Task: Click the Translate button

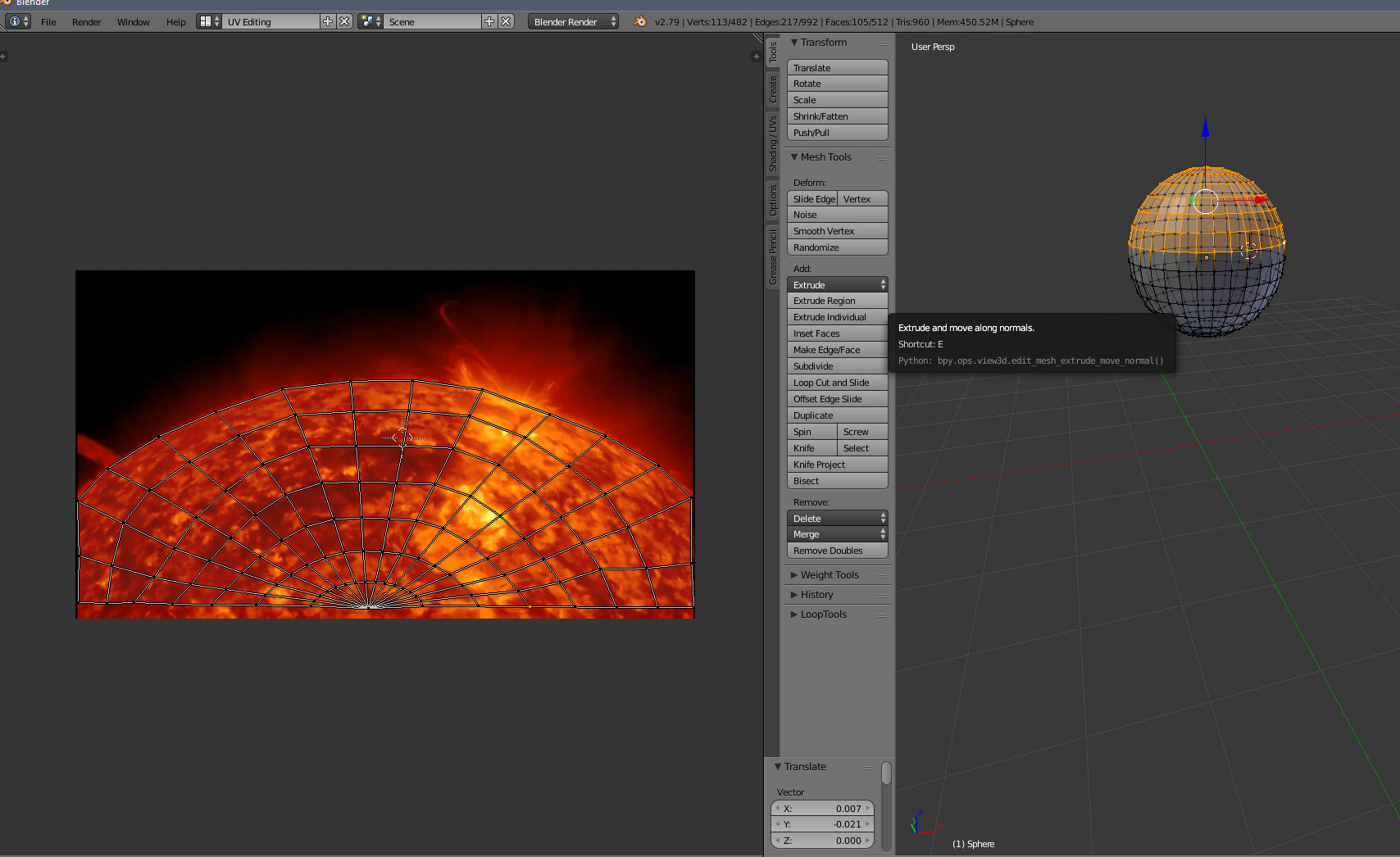Action: 838,68
